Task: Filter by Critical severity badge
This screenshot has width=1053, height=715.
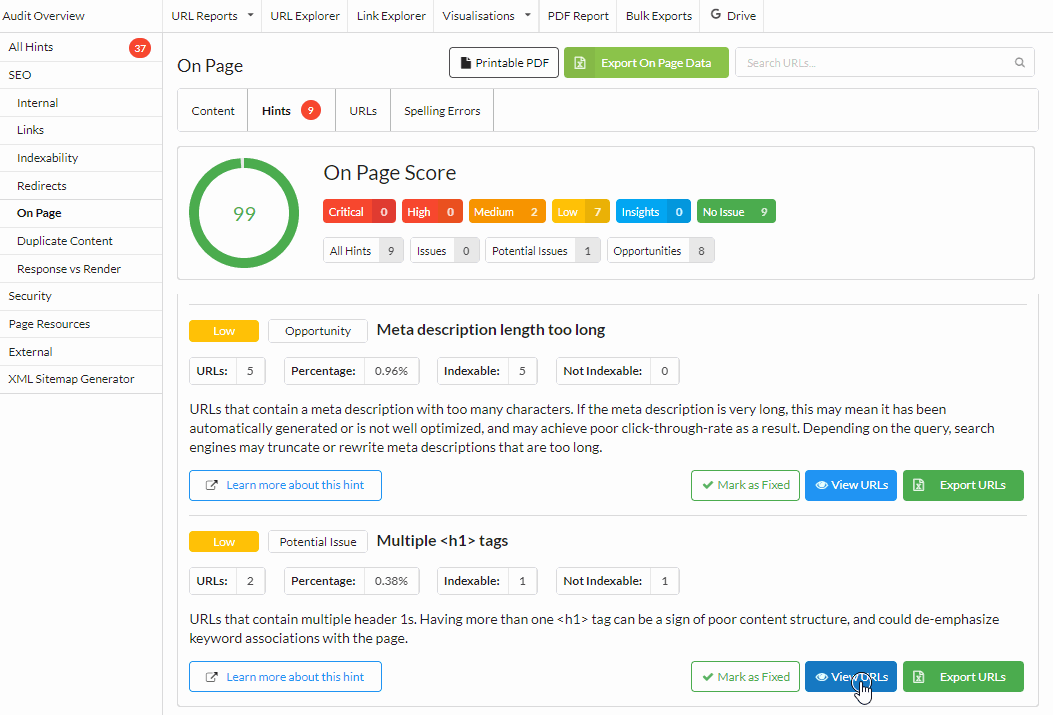Action: pyautogui.click(x=359, y=211)
